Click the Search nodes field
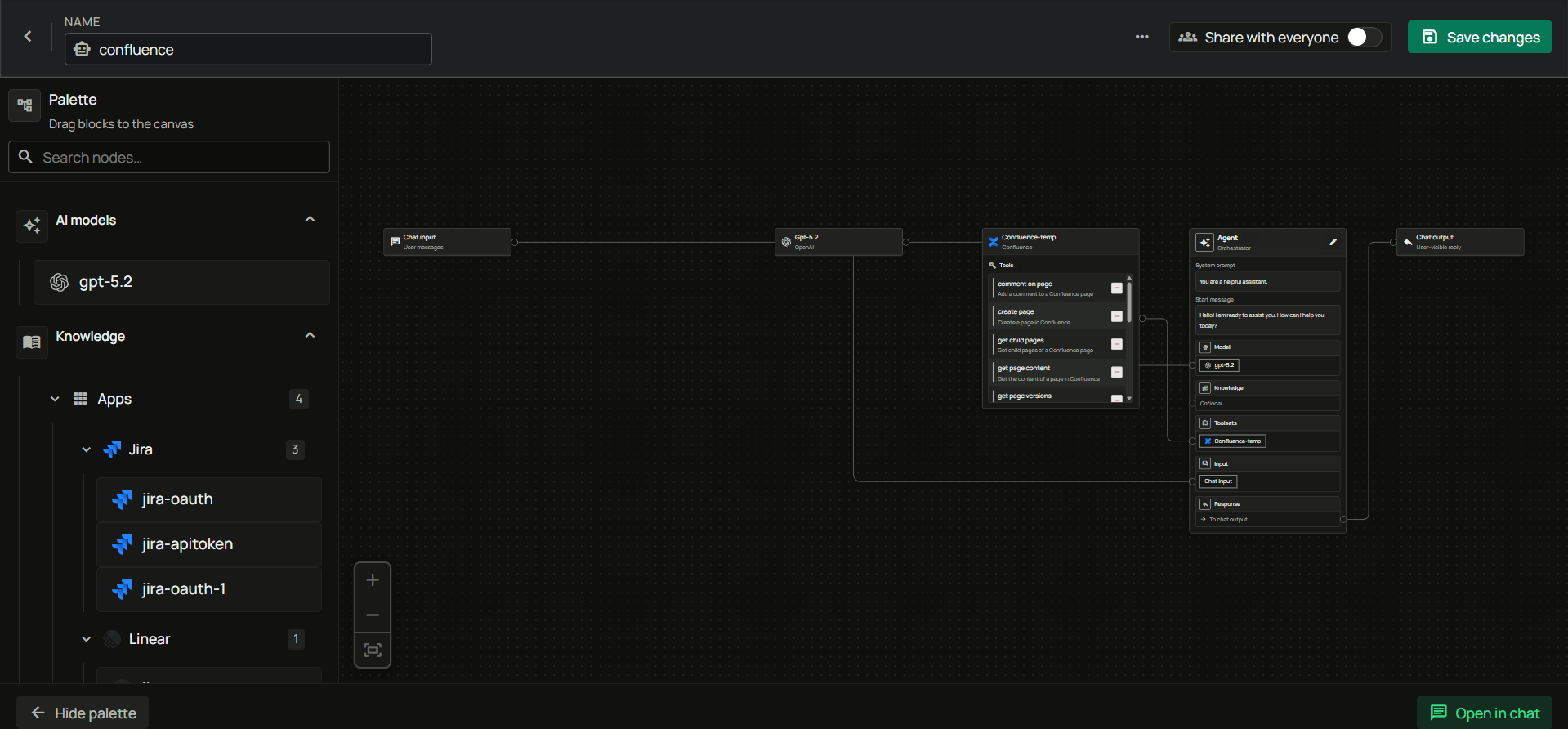Image resolution: width=1568 pixels, height=729 pixels. click(x=169, y=157)
